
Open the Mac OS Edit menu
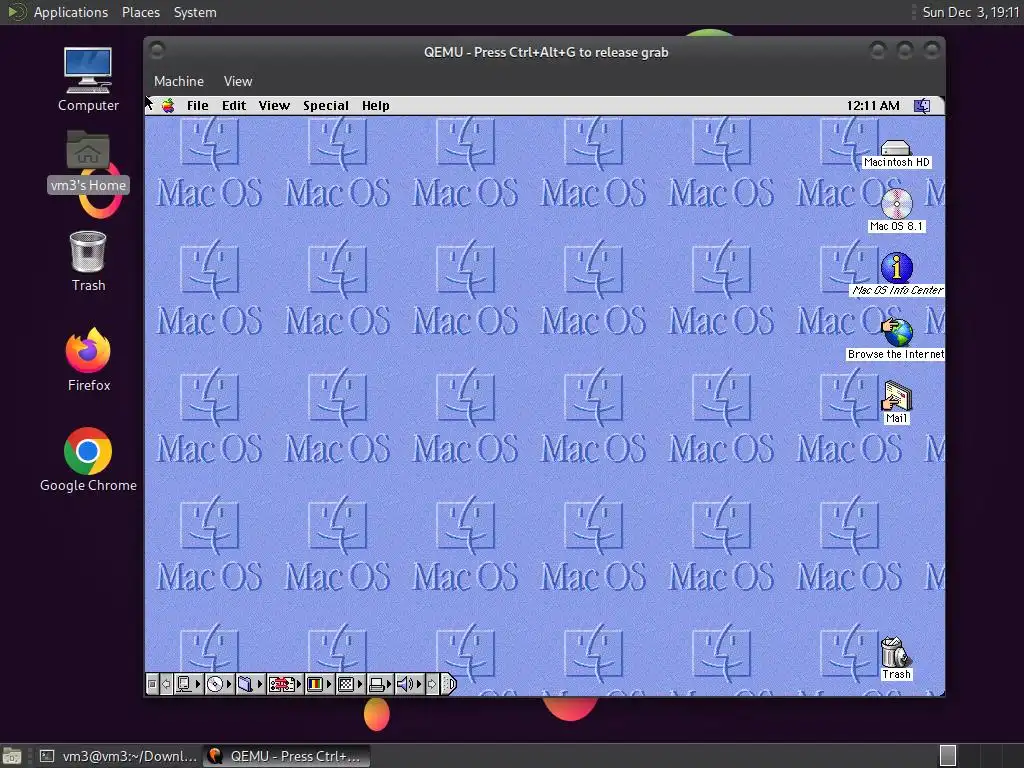pyautogui.click(x=234, y=106)
